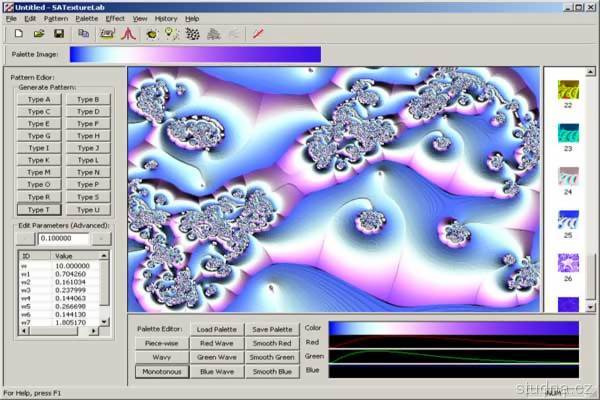Viewport: 600px width, 400px height.
Task: Select the Type T pattern toggle button
Action: tap(39, 210)
